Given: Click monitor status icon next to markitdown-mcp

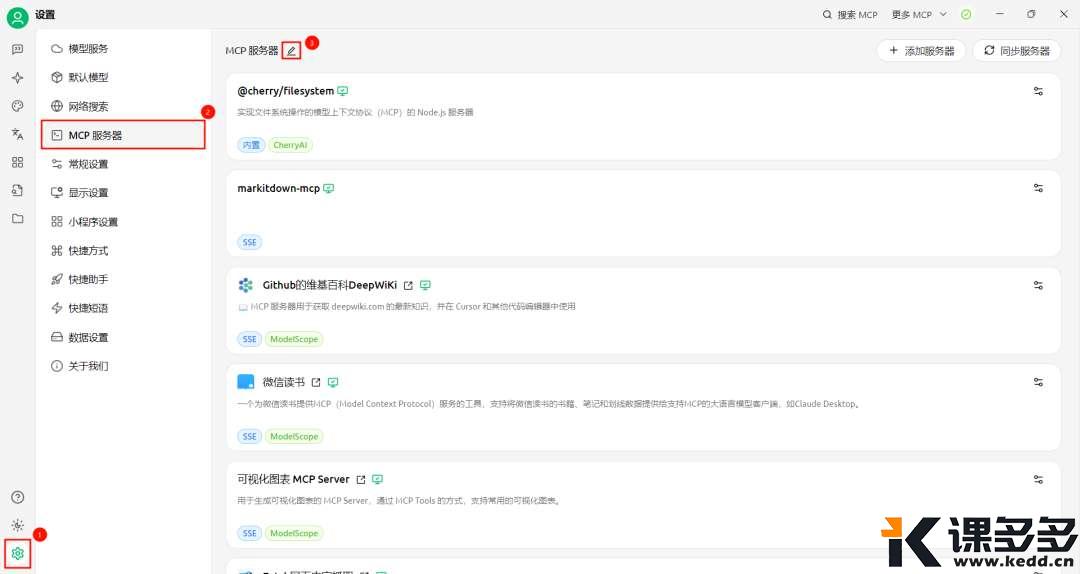Looking at the screenshot, I should tap(329, 188).
